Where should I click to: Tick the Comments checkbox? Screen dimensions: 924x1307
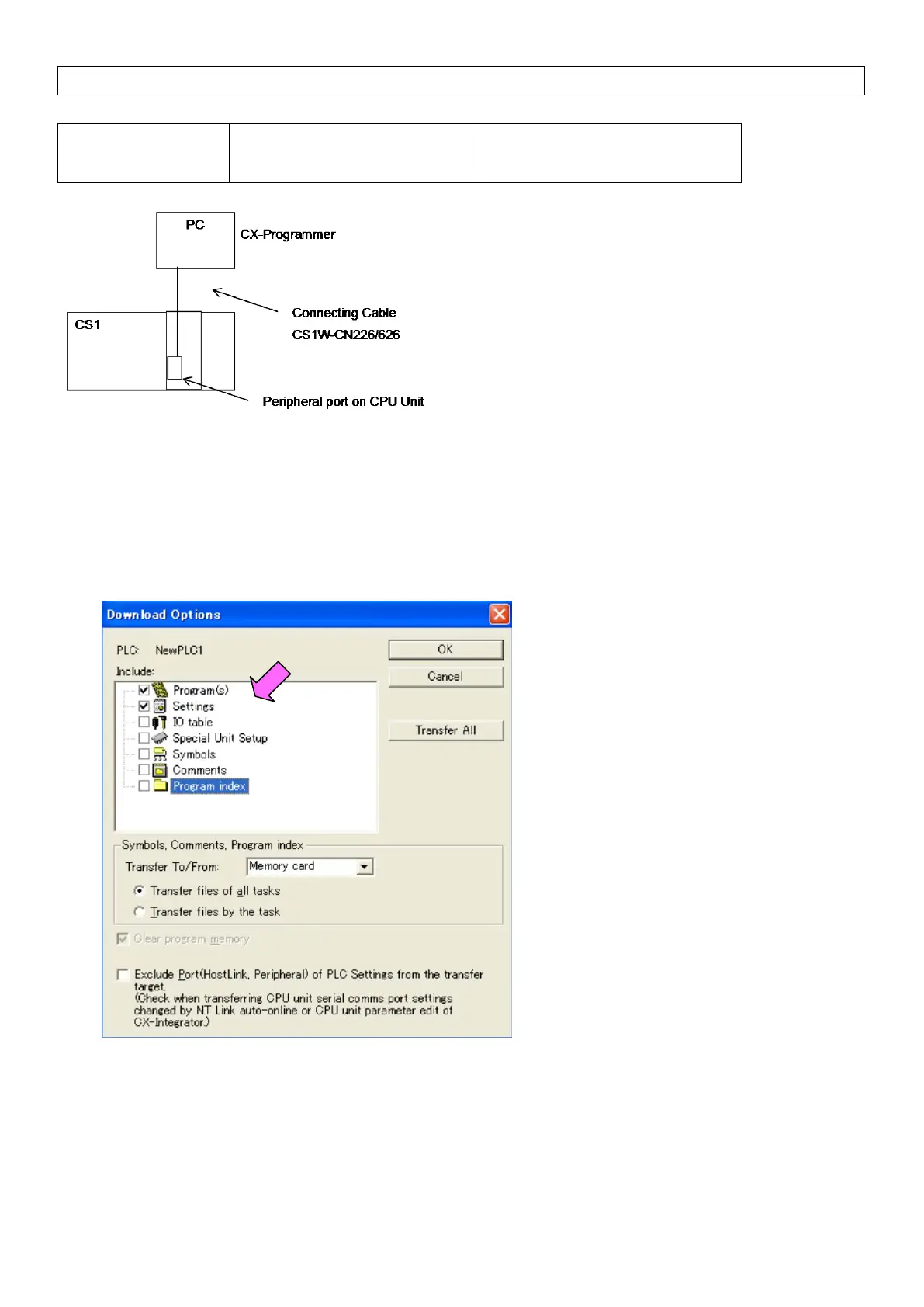(144, 770)
